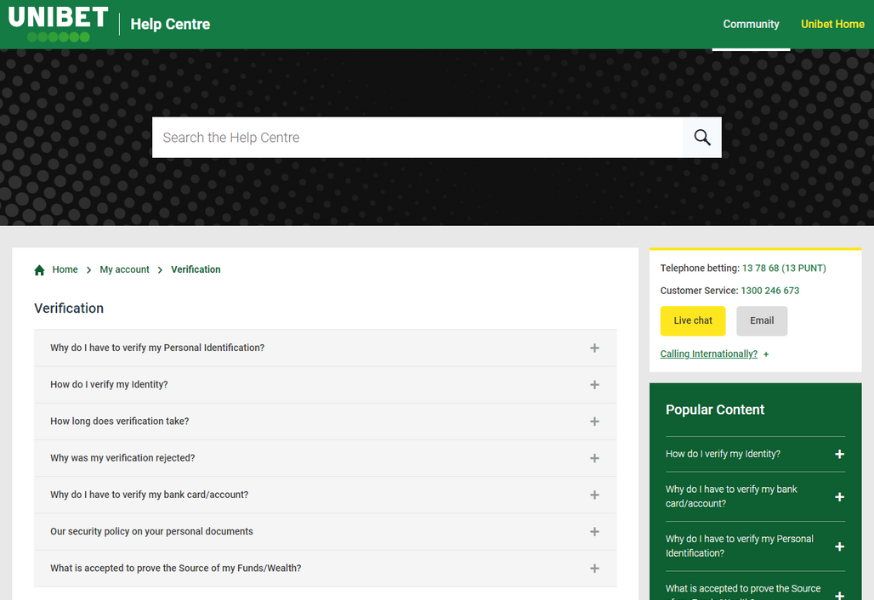This screenshot has height=600, width=874.
Task: Expand Popular Content 'How do I verify my Identity?'
Action: pos(755,454)
